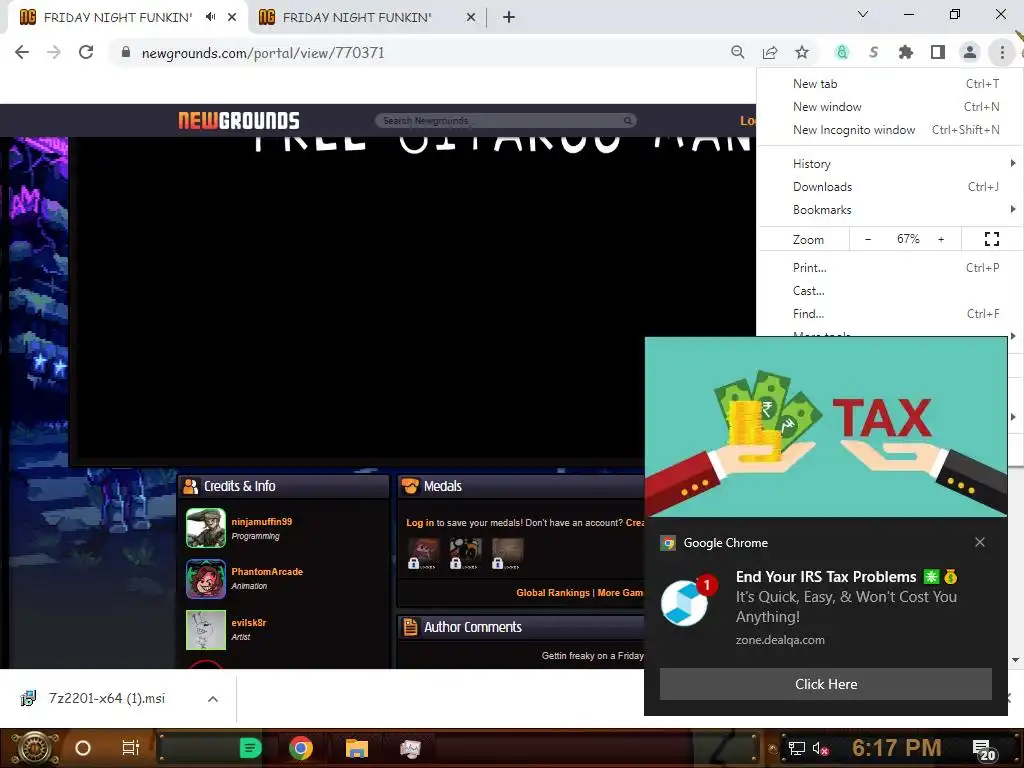Close the second Friday Night Funkin' tab

click(471, 17)
